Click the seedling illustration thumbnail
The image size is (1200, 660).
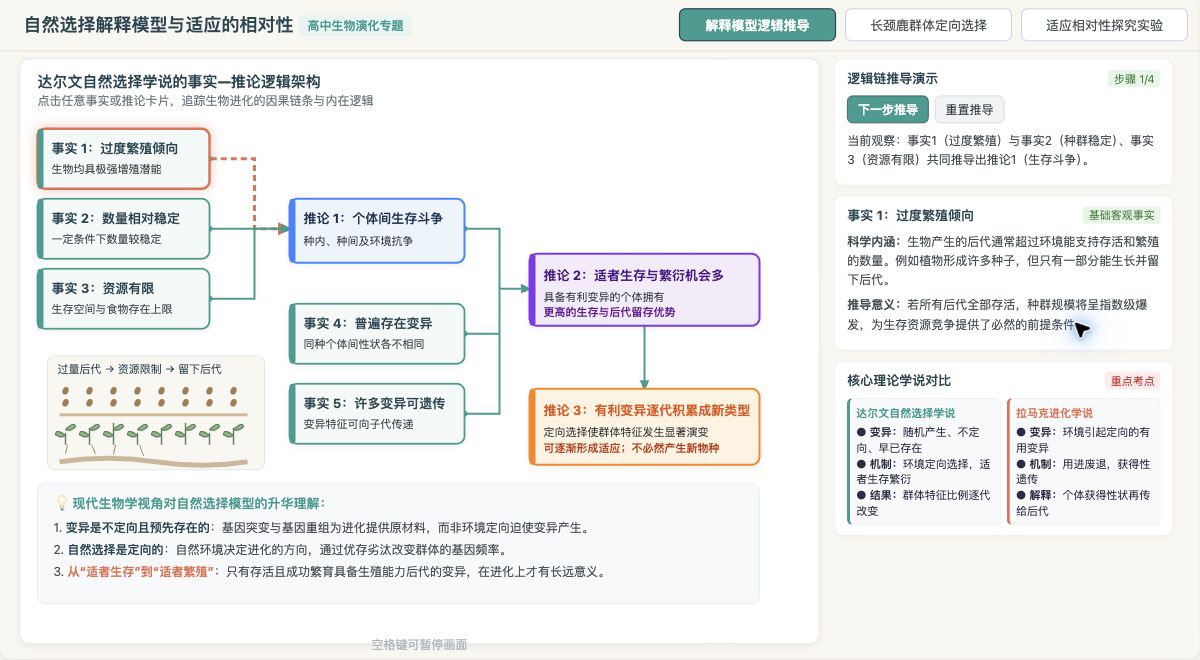[156, 412]
